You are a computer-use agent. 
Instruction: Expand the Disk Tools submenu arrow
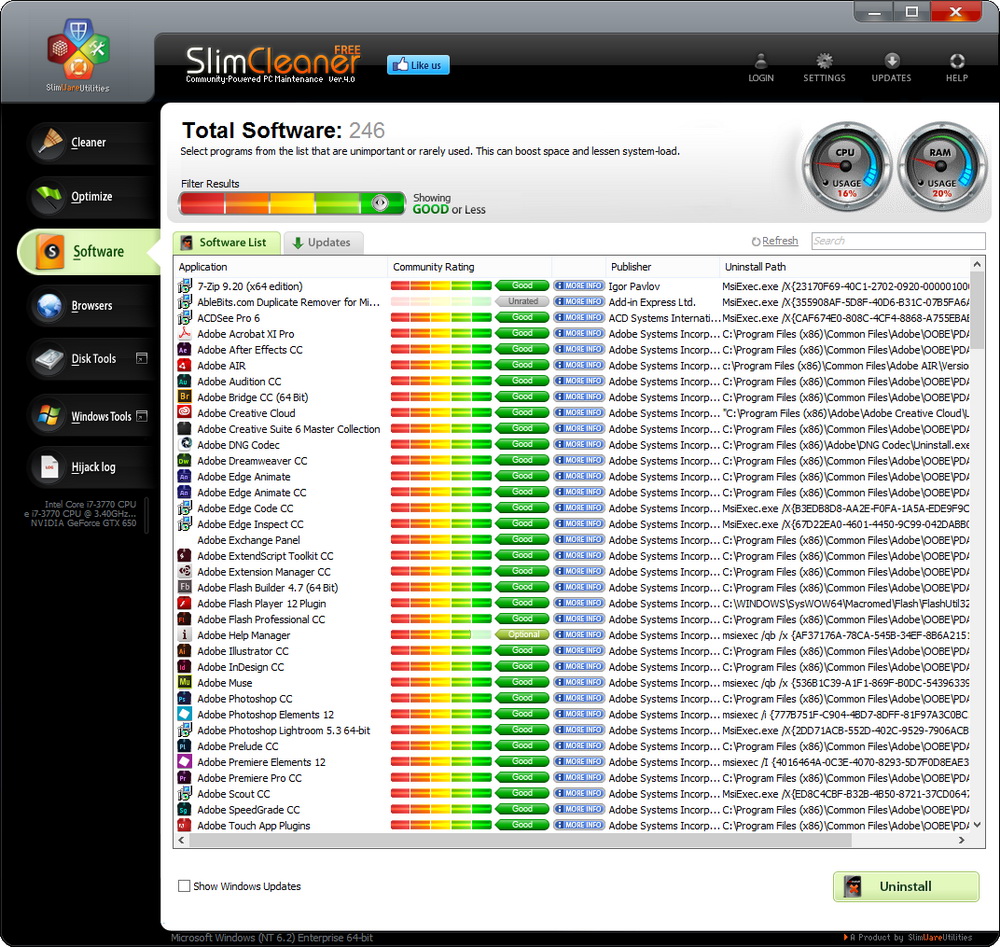(x=142, y=358)
